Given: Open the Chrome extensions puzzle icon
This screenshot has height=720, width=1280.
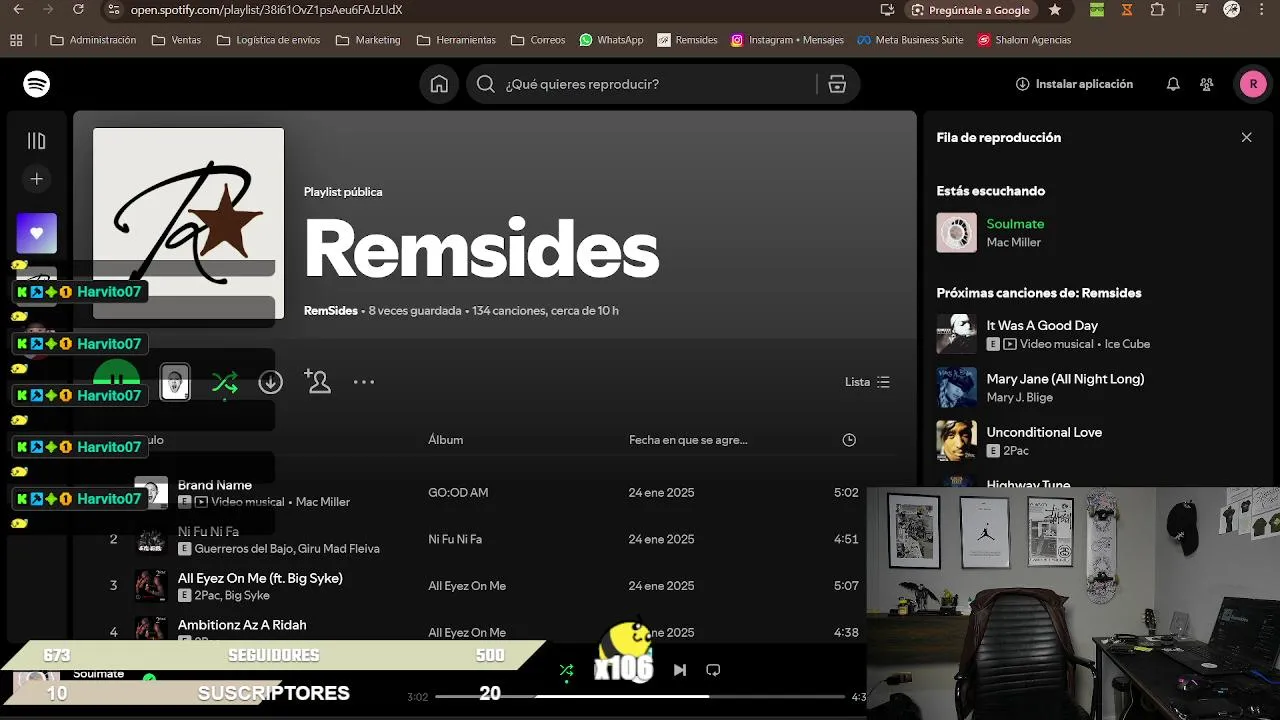Looking at the screenshot, I should pos(1157,10).
